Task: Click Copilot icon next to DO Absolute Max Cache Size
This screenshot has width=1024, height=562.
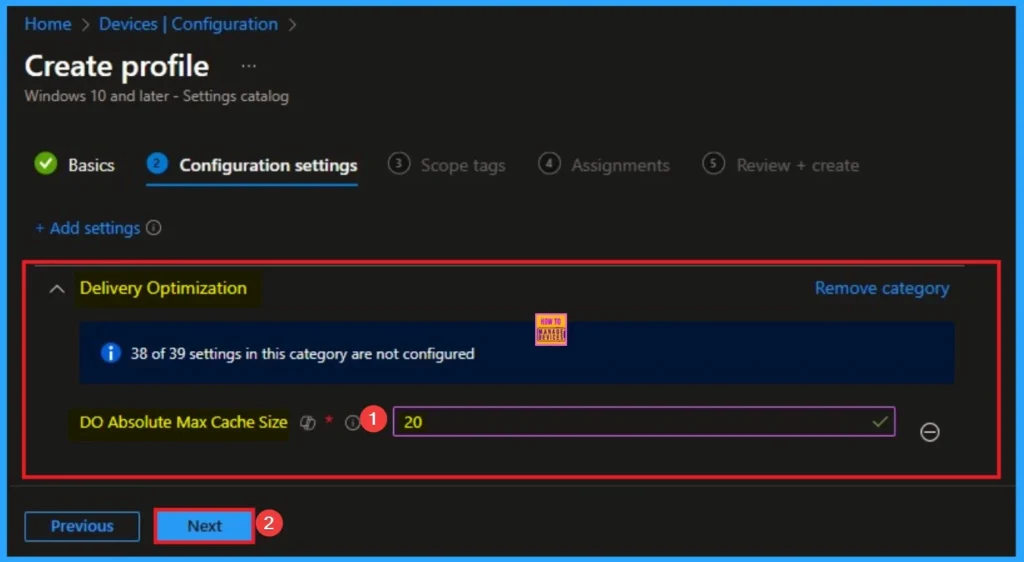Action: tap(308, 423)
